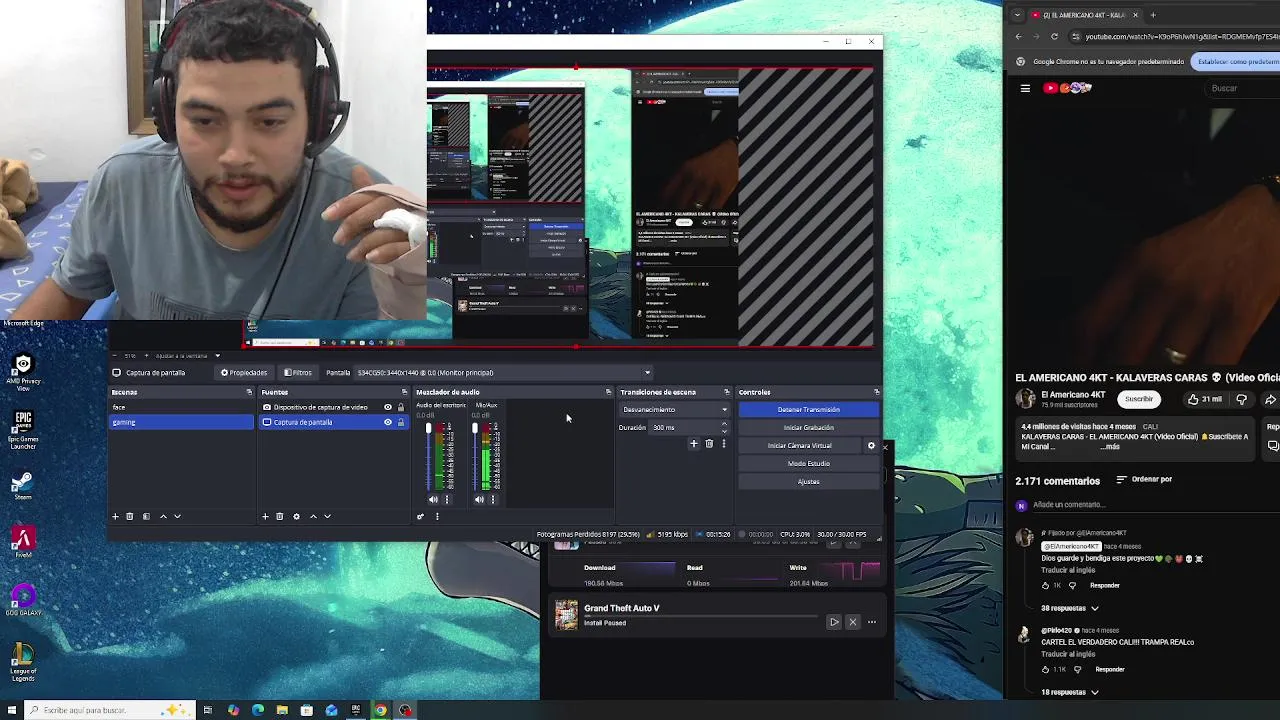Open Epic Games Launcher desktop icon
1280x720 pixels.
(x=23, y=430)
